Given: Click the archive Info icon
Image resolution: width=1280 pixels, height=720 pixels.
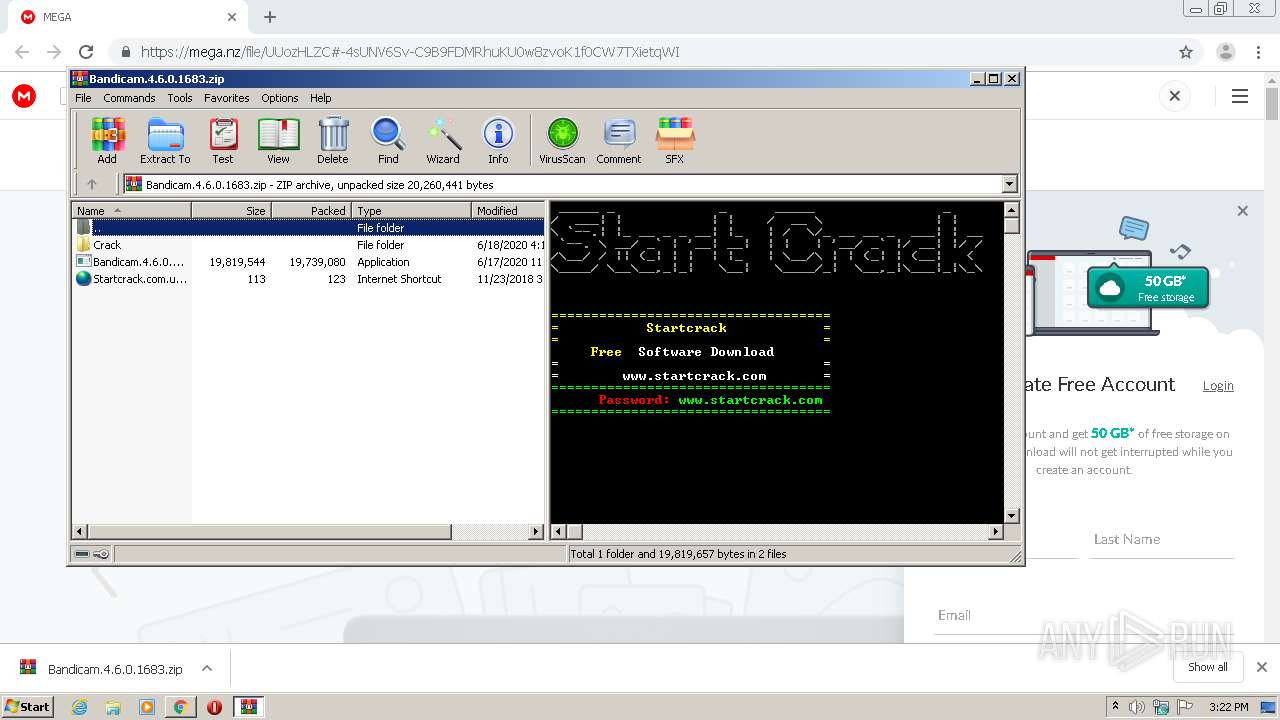Looking at the screenshot, I should click(x=498, y=140).
